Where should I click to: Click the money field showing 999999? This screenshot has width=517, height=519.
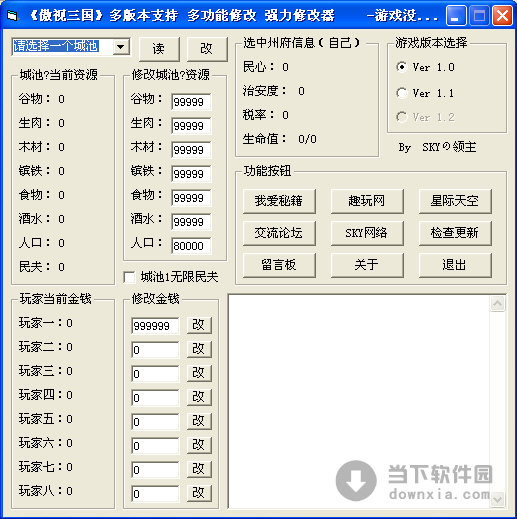click(x=155, y=326)
